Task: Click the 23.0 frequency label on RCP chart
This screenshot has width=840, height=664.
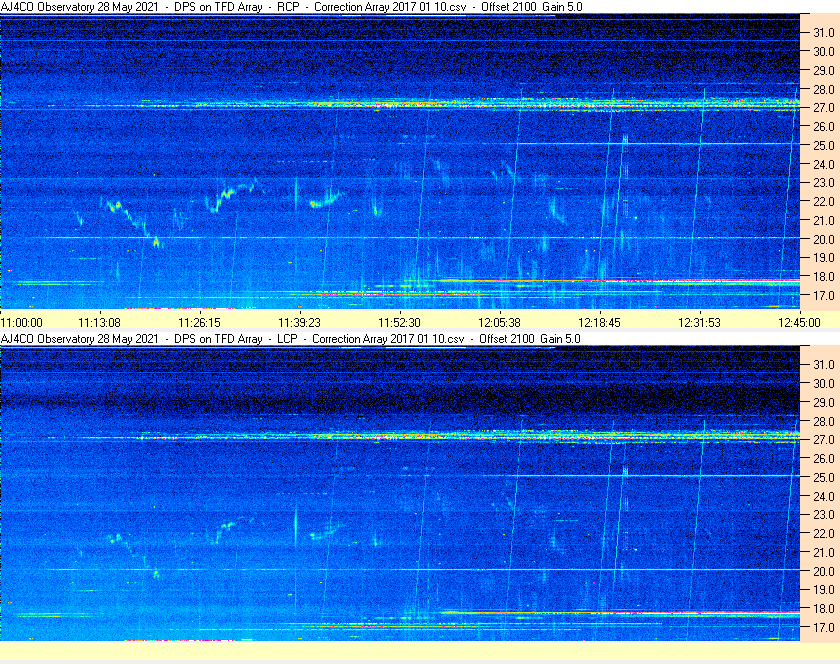Action: click(x=824, y=183)
